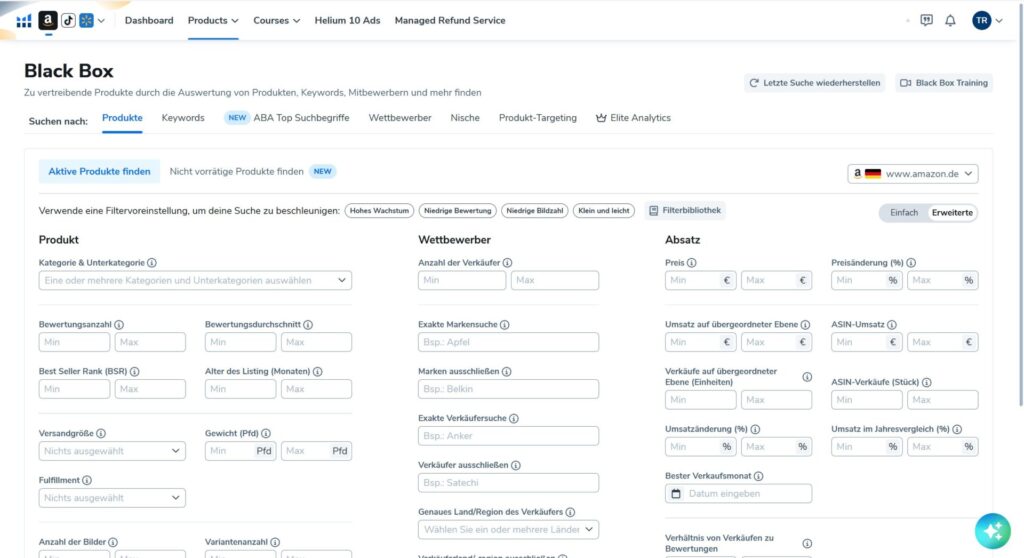Image resolution: width=1024 pixels, height=558 pixels.
Task: Show info for ASIN-Umsatz
Action: coord(892,325)
